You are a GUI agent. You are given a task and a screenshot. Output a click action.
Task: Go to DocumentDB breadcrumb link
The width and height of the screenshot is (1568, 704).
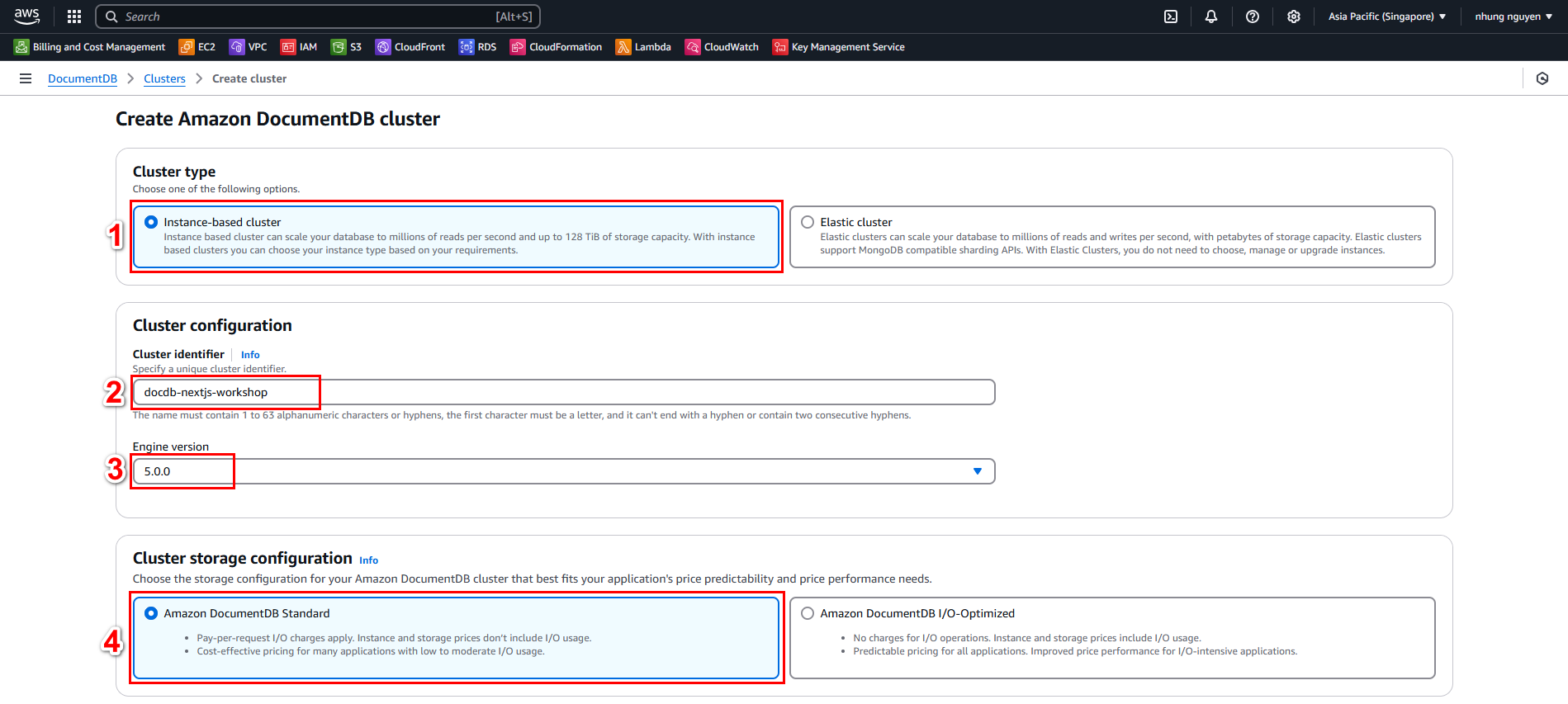(x=83, y=78)
